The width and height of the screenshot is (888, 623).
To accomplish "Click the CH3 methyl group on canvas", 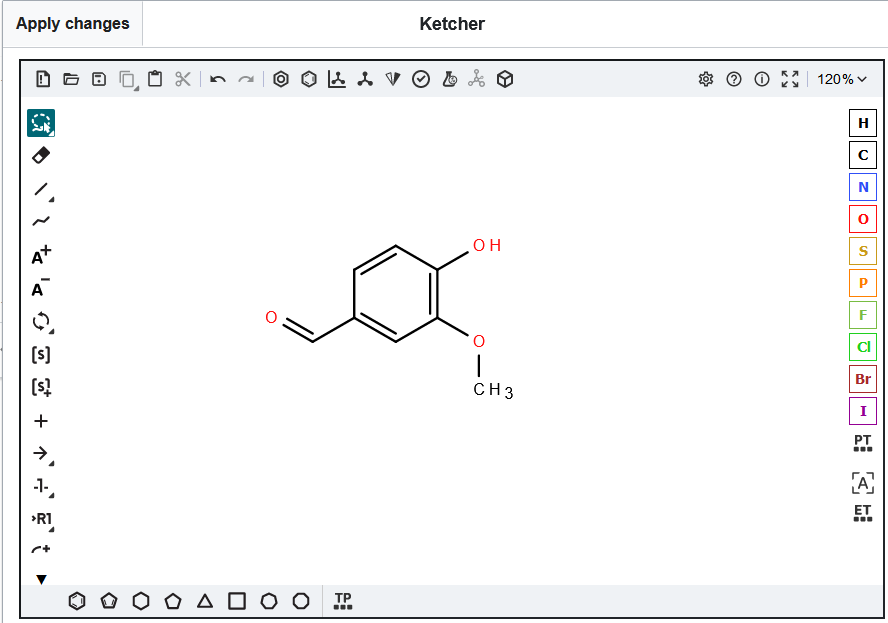I will tap(492, 390).
